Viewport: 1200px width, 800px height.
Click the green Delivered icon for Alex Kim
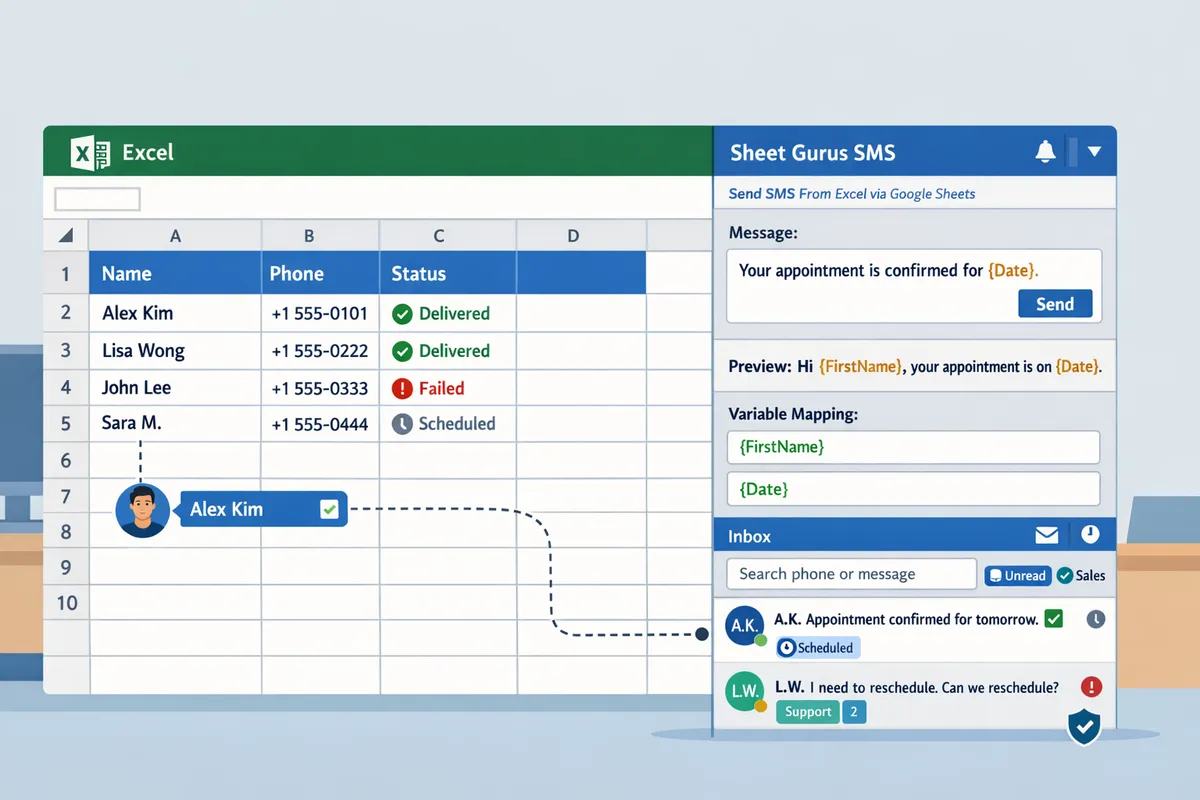pos(402,314)
